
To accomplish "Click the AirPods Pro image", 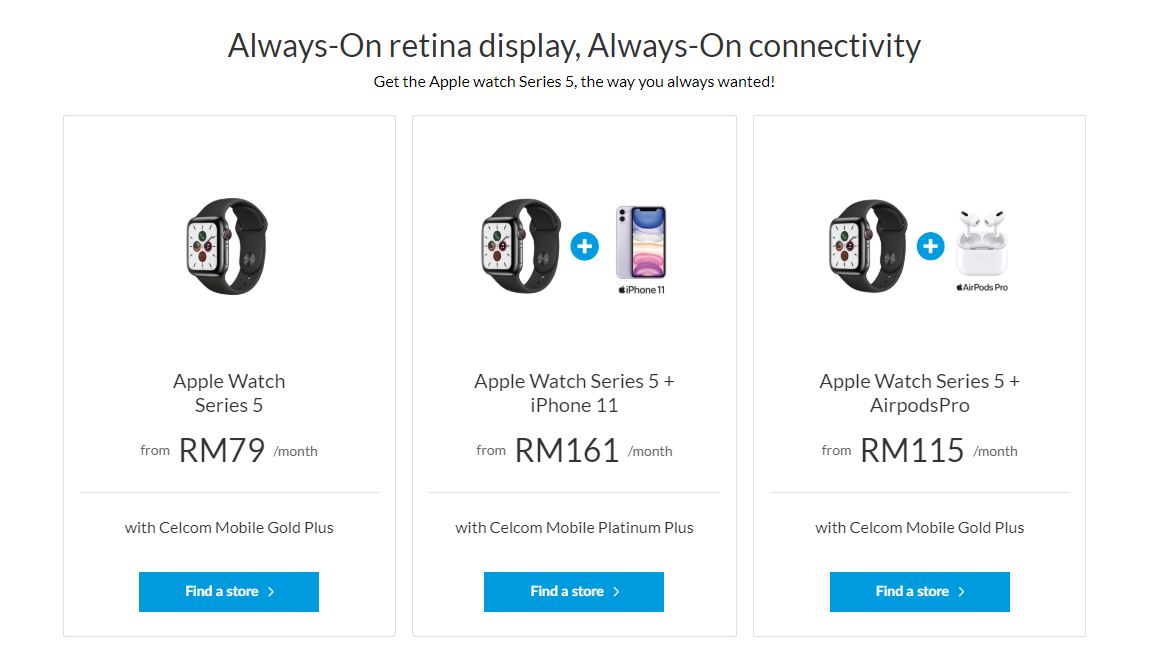I will click(x=982, y=251).
